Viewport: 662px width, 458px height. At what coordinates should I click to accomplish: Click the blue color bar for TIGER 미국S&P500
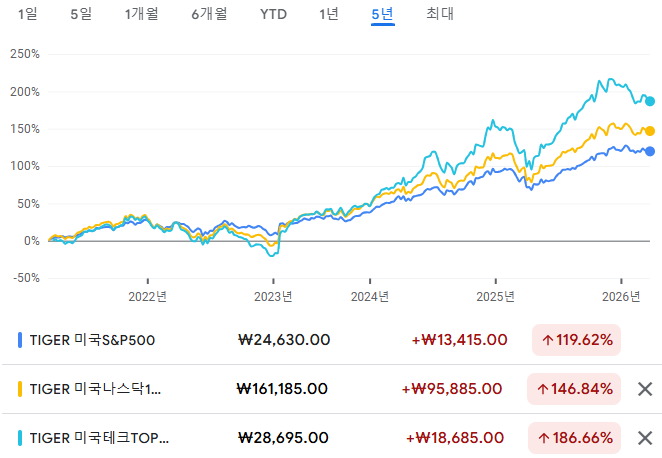20,340
